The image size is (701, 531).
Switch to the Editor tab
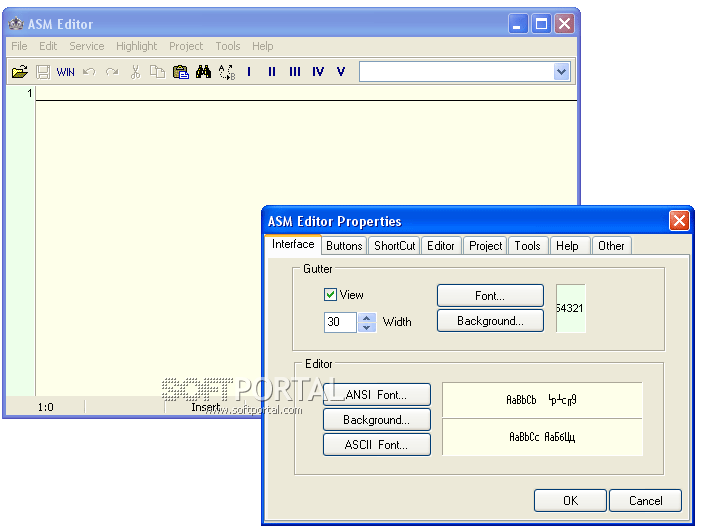440,246
